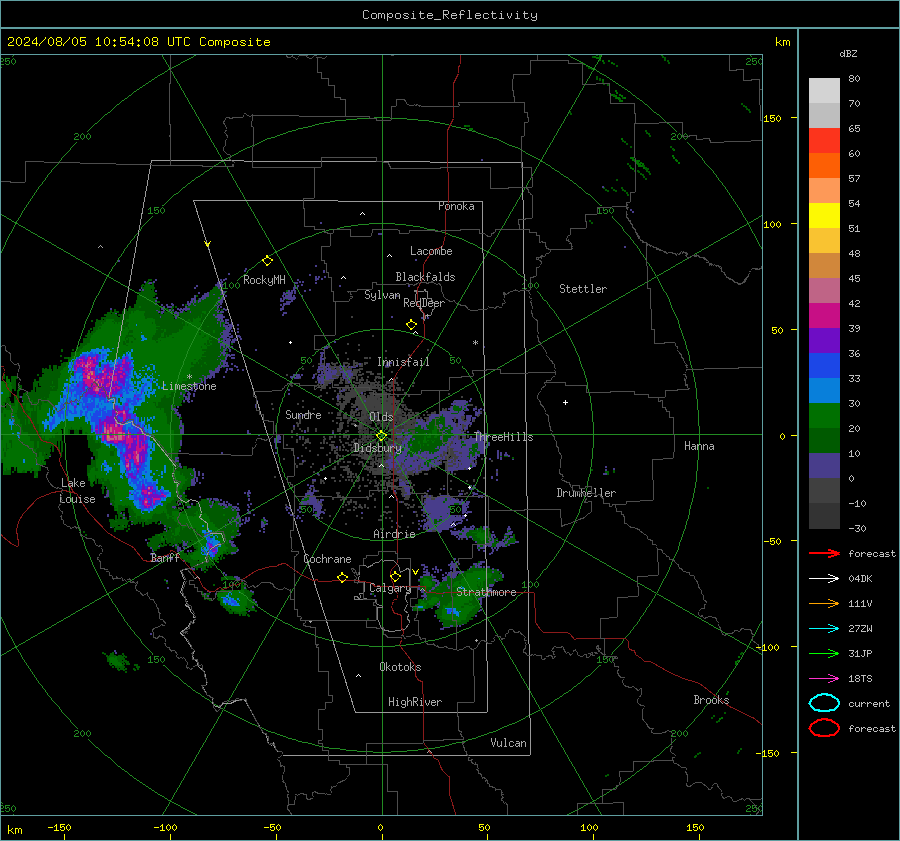
Task: Click the Drumheller label
Action: [x=586, y=493]
